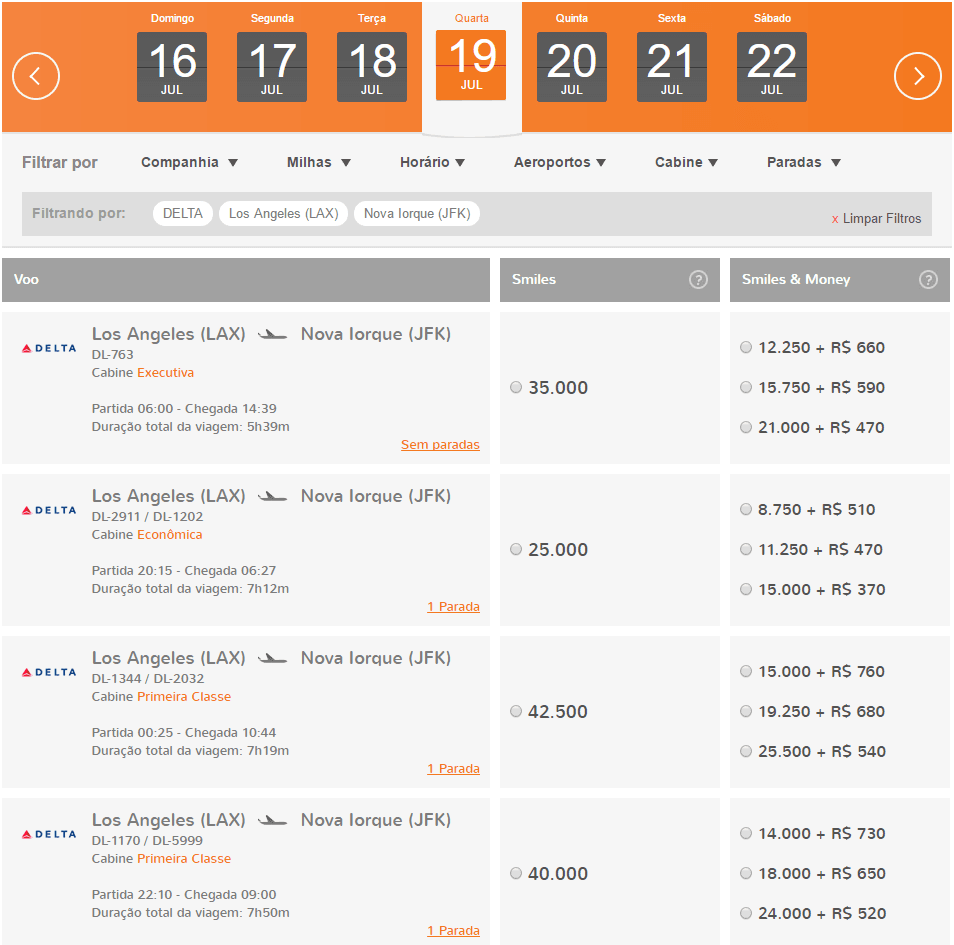
Task: Select Domingo 16 JUL date
Action: pyautogui.click(x=172, y=66)
